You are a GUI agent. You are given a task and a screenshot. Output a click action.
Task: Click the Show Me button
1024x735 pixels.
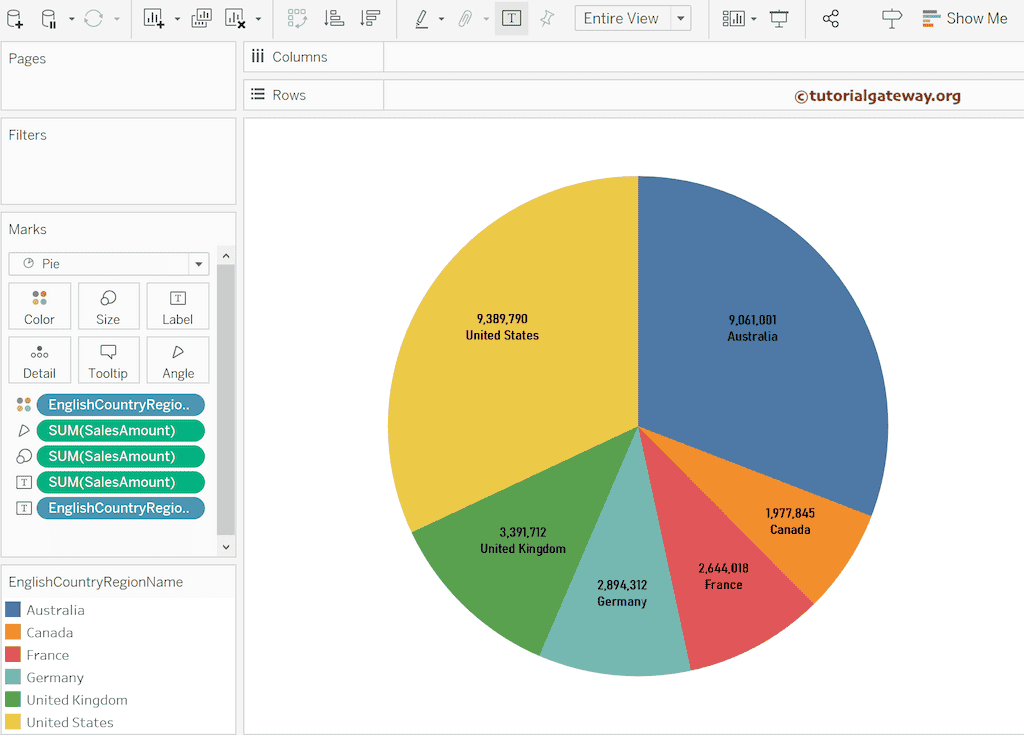pos(963,18)
